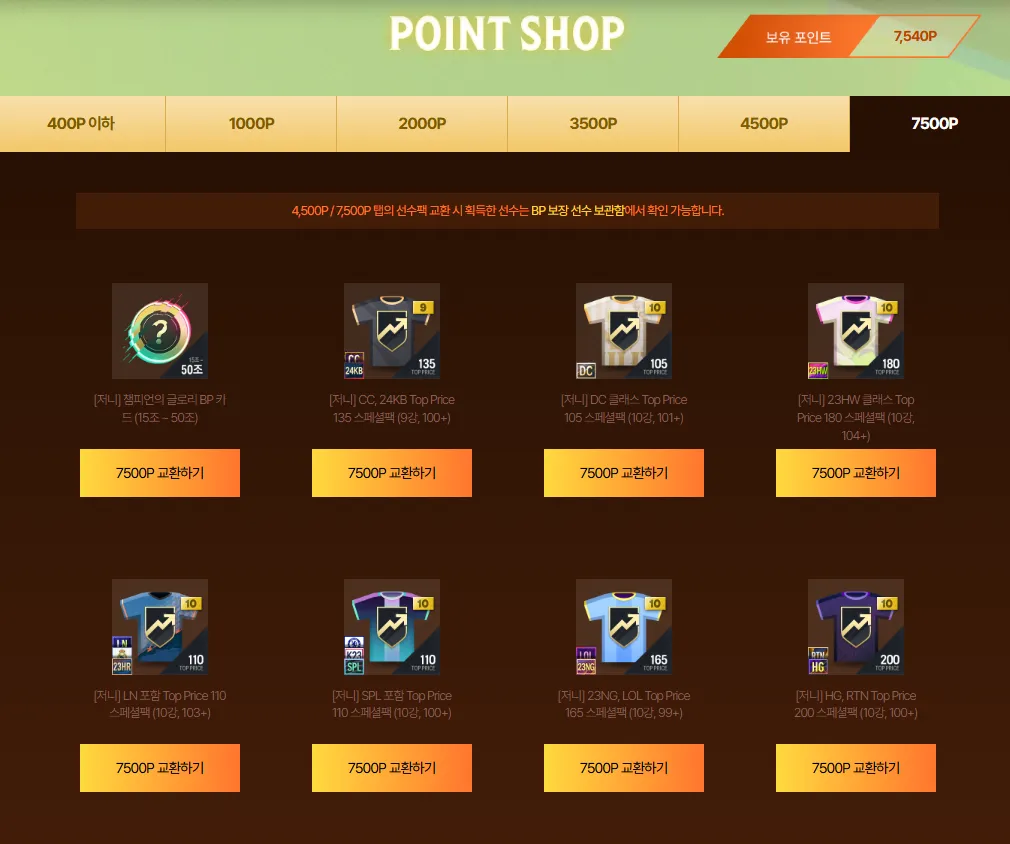
Task: Click the LN Top Price 110 jersey icon
Action: (x=160, y=627)
